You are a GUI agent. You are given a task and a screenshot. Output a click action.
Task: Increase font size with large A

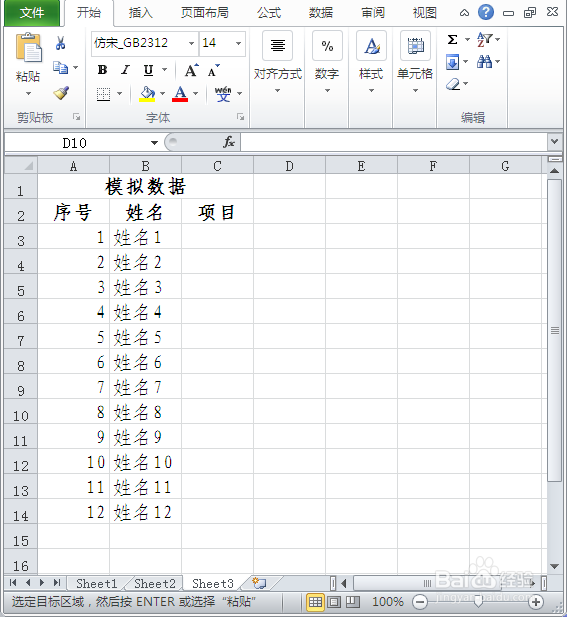(192, 70)
